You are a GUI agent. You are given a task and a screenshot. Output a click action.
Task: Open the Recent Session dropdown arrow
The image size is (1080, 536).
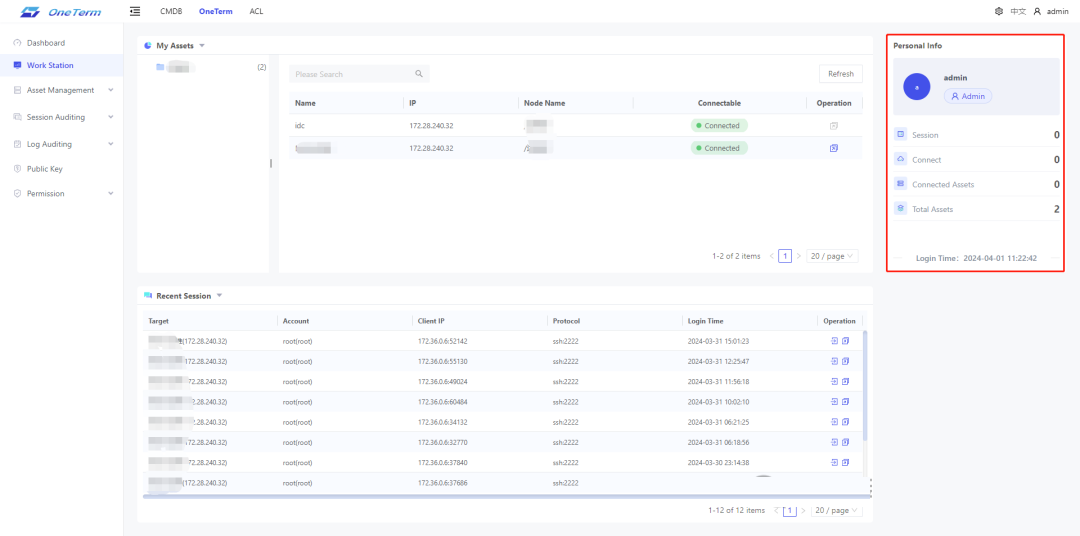(219, 296)
